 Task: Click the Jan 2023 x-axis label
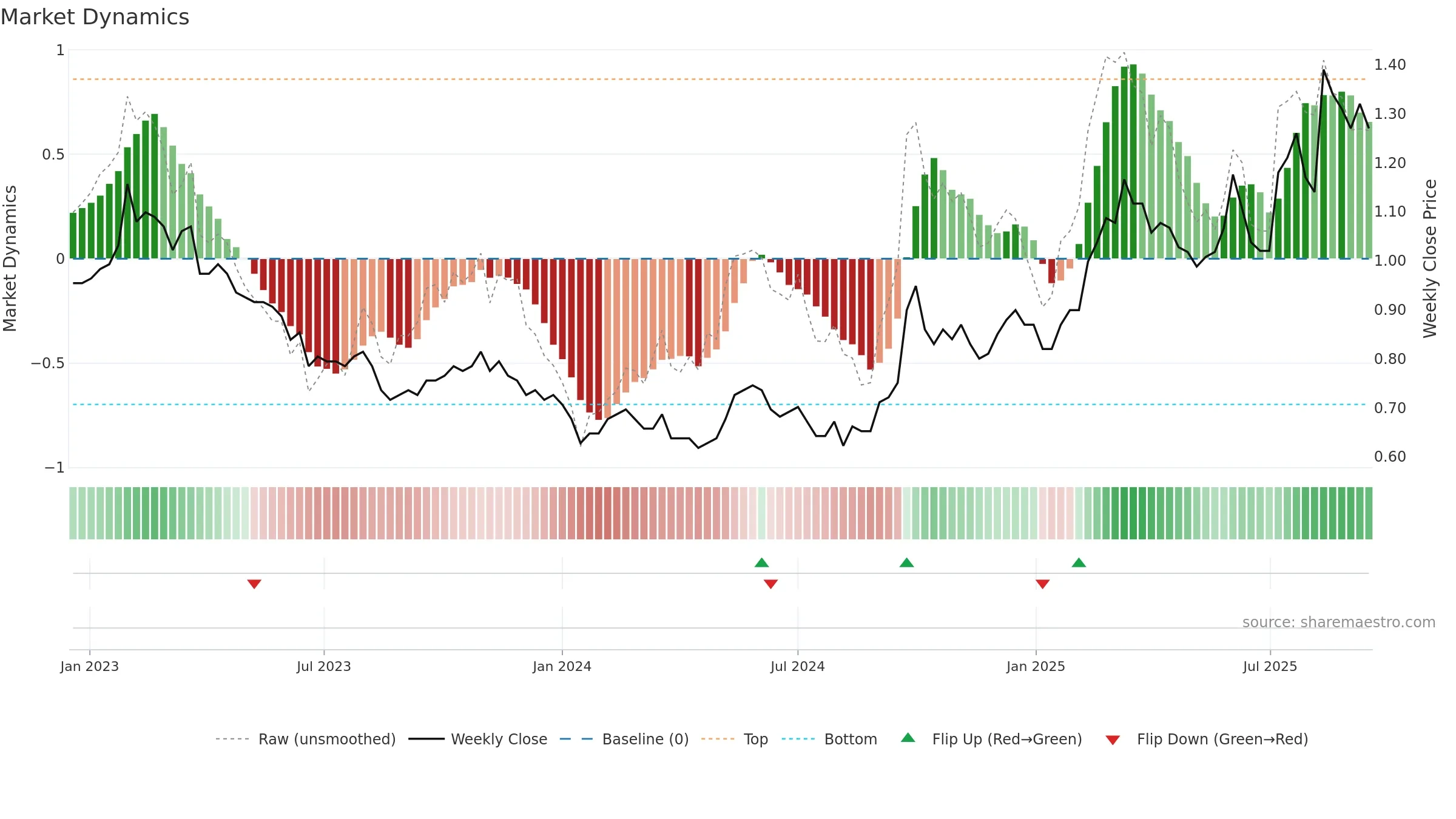pyautogui.click(x=90, y=666)
